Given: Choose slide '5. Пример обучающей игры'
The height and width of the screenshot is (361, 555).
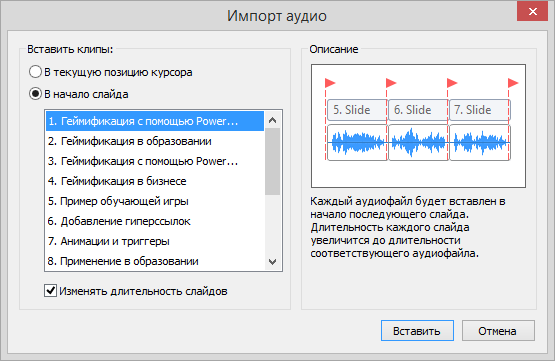Looking at the screenshot, I should (155, 201).
